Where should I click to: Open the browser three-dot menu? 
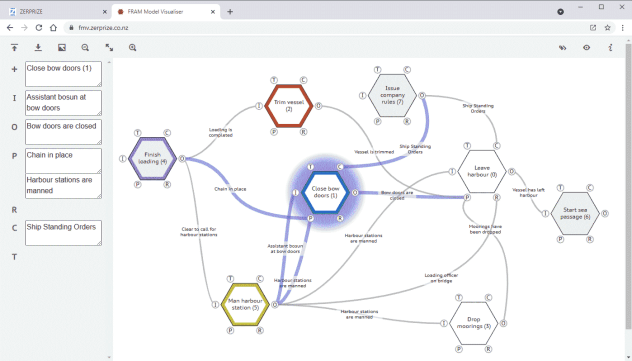(623, 28)
